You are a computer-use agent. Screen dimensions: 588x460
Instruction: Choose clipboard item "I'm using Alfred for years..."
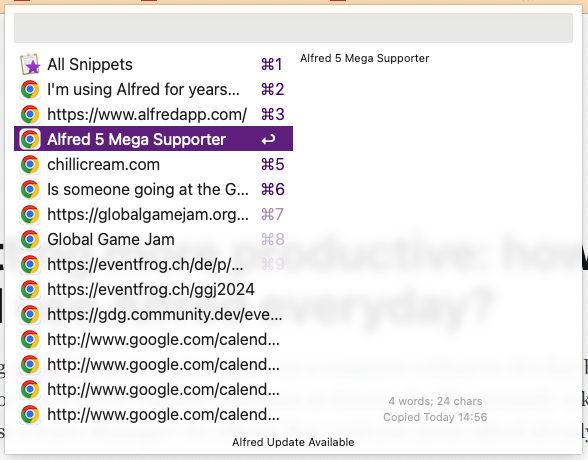point(153,89)
